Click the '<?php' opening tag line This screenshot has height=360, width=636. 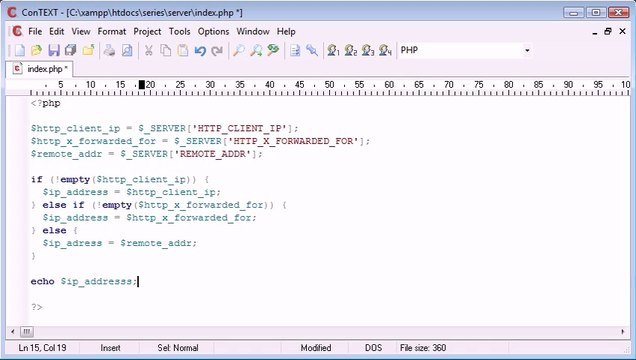(45, 103)
